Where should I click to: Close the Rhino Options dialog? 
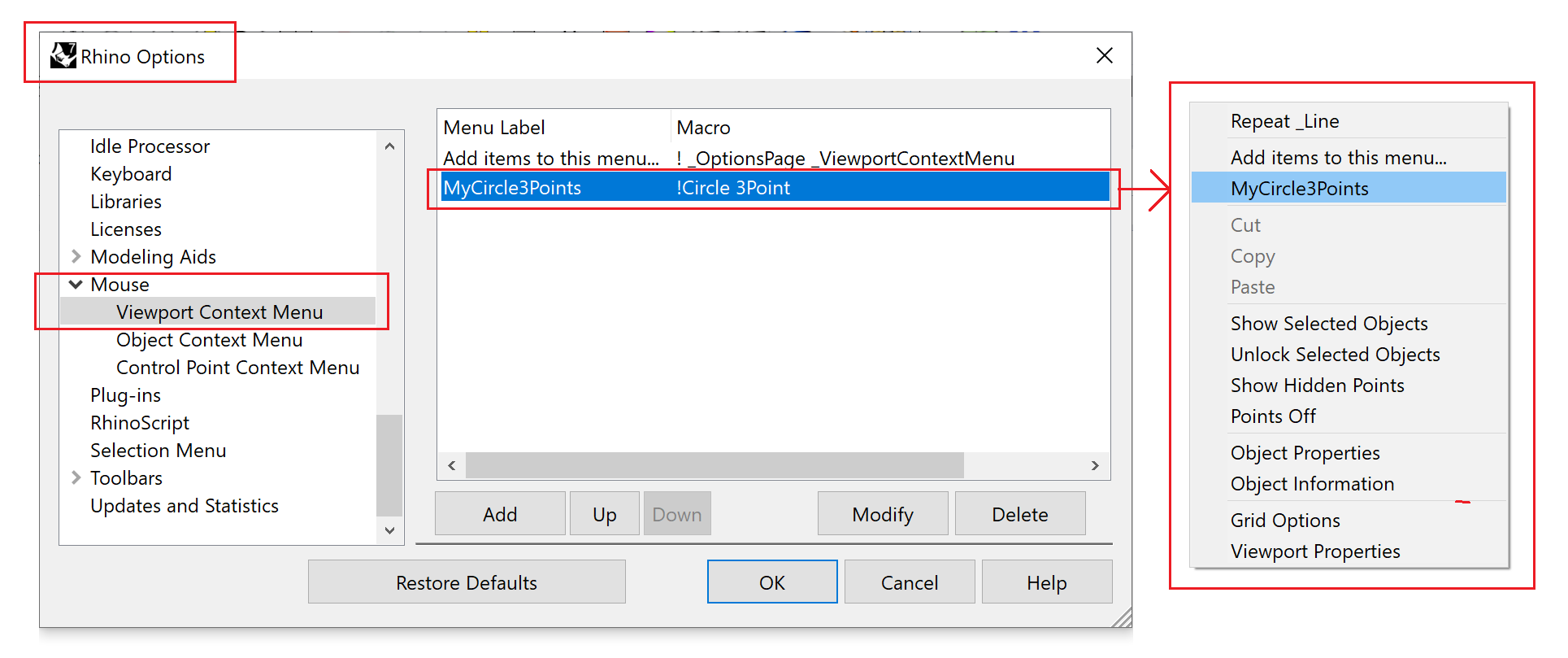click(x=1104, y=55)
